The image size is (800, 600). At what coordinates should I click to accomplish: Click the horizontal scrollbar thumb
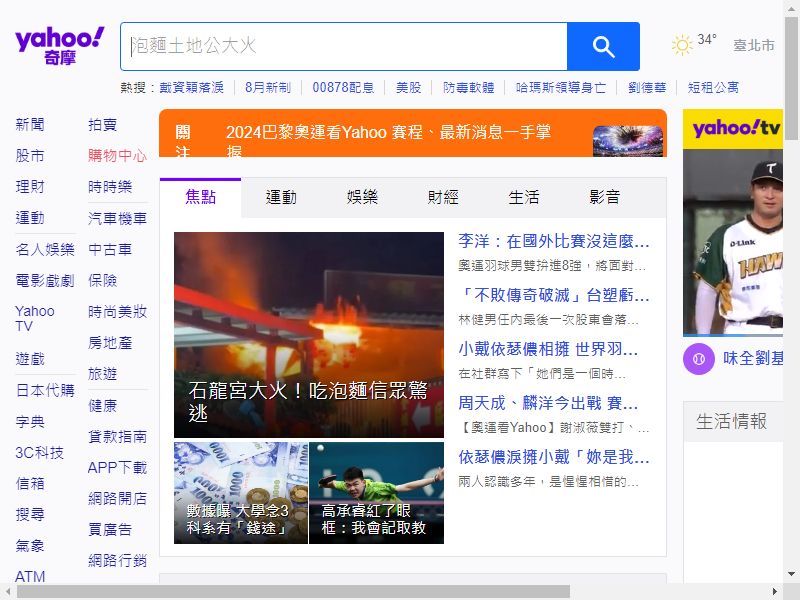click(293, 592)
